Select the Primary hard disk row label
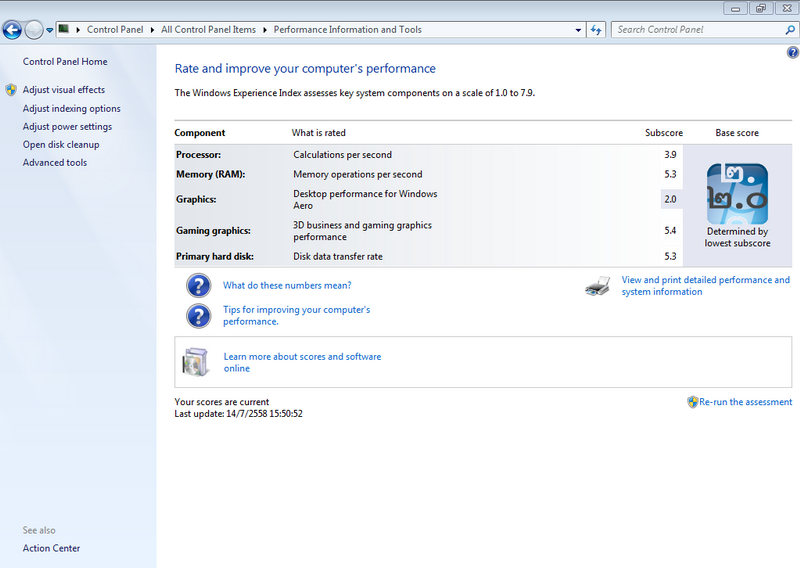 pos(215,257)
